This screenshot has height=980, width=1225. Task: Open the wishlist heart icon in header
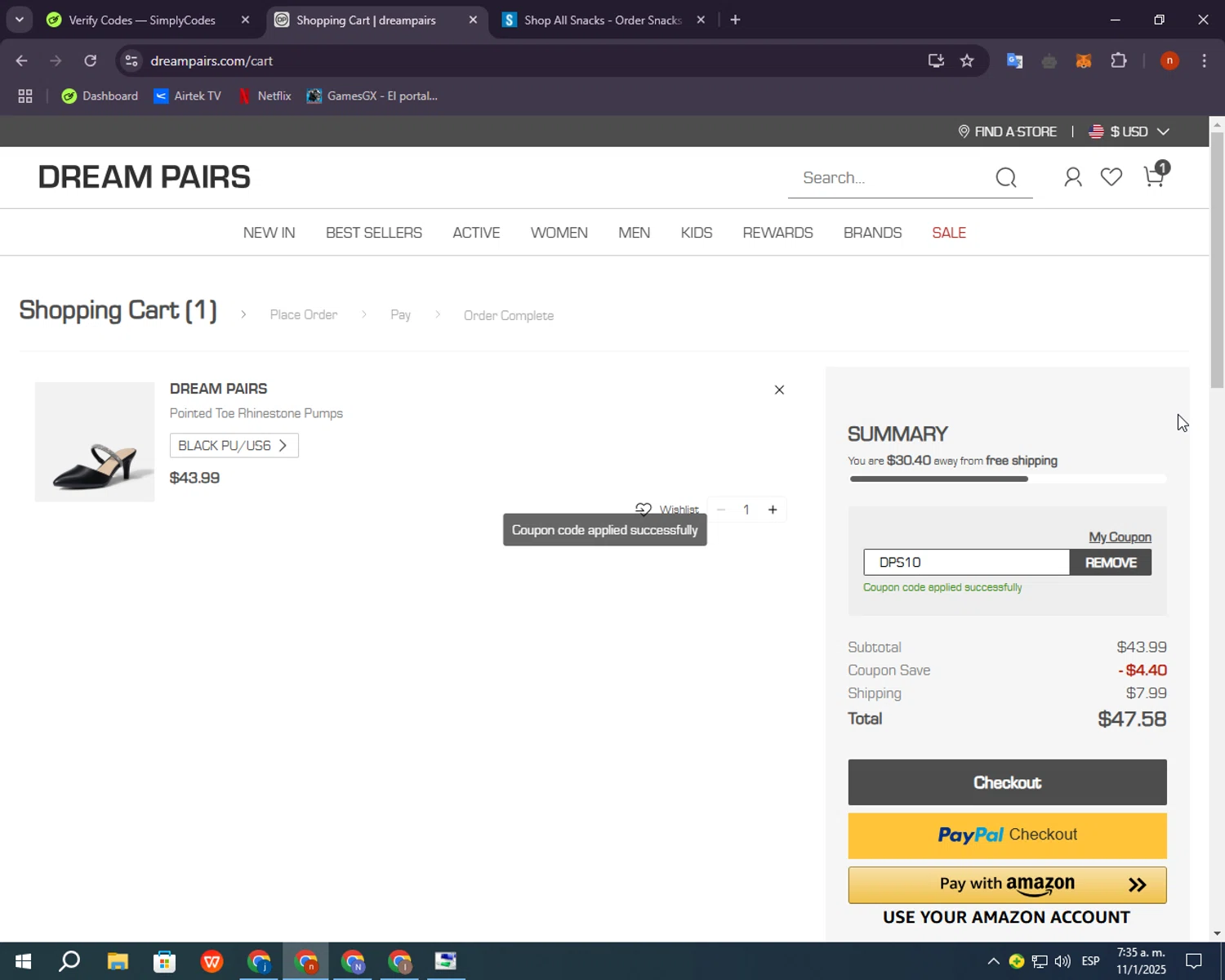coord(1111,177)
